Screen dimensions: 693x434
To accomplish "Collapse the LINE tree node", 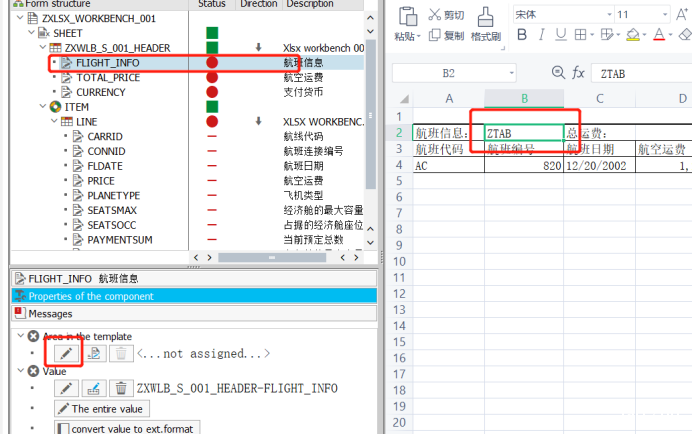I will point(54,121).
